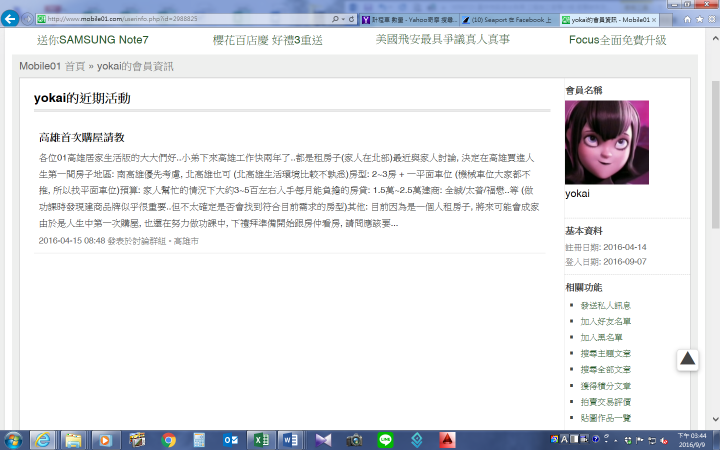
Task: Click the browser Back arrow button
Action: click(x=10, y=19)
